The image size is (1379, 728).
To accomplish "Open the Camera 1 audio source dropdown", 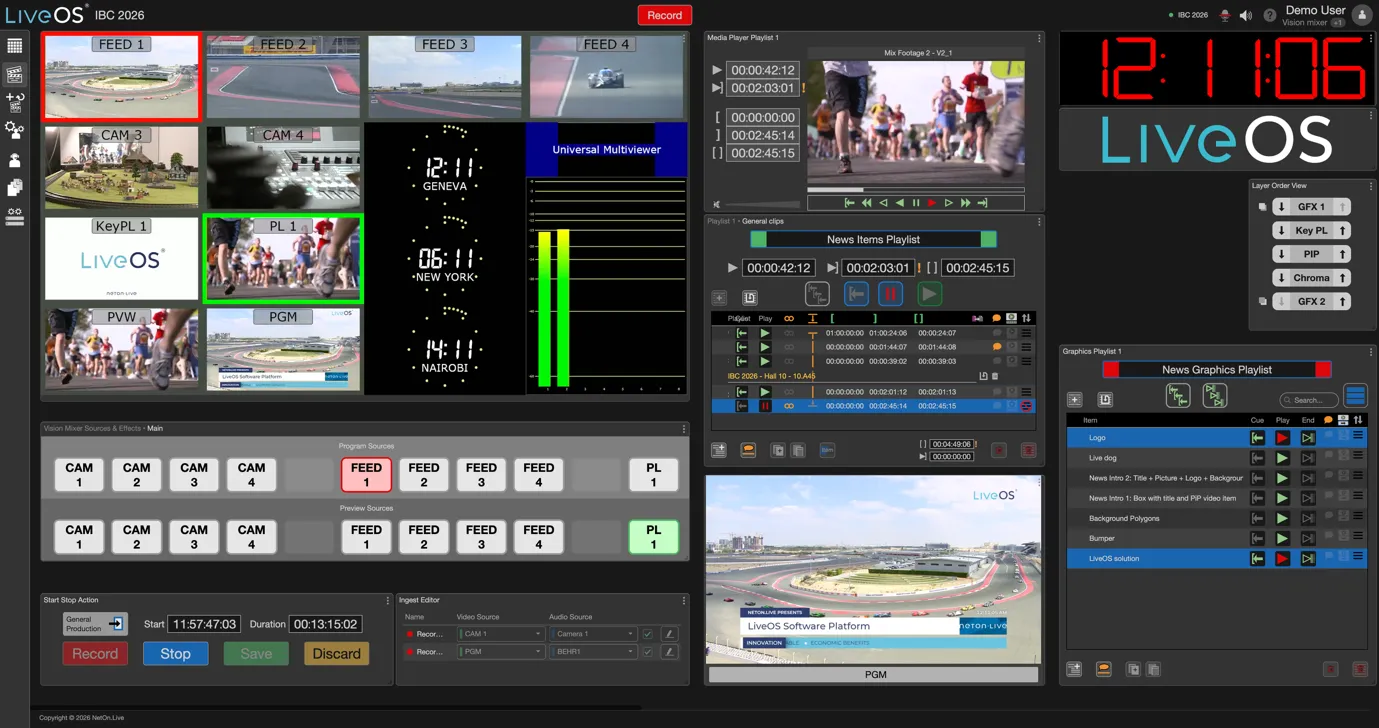I will pos(593,634).
